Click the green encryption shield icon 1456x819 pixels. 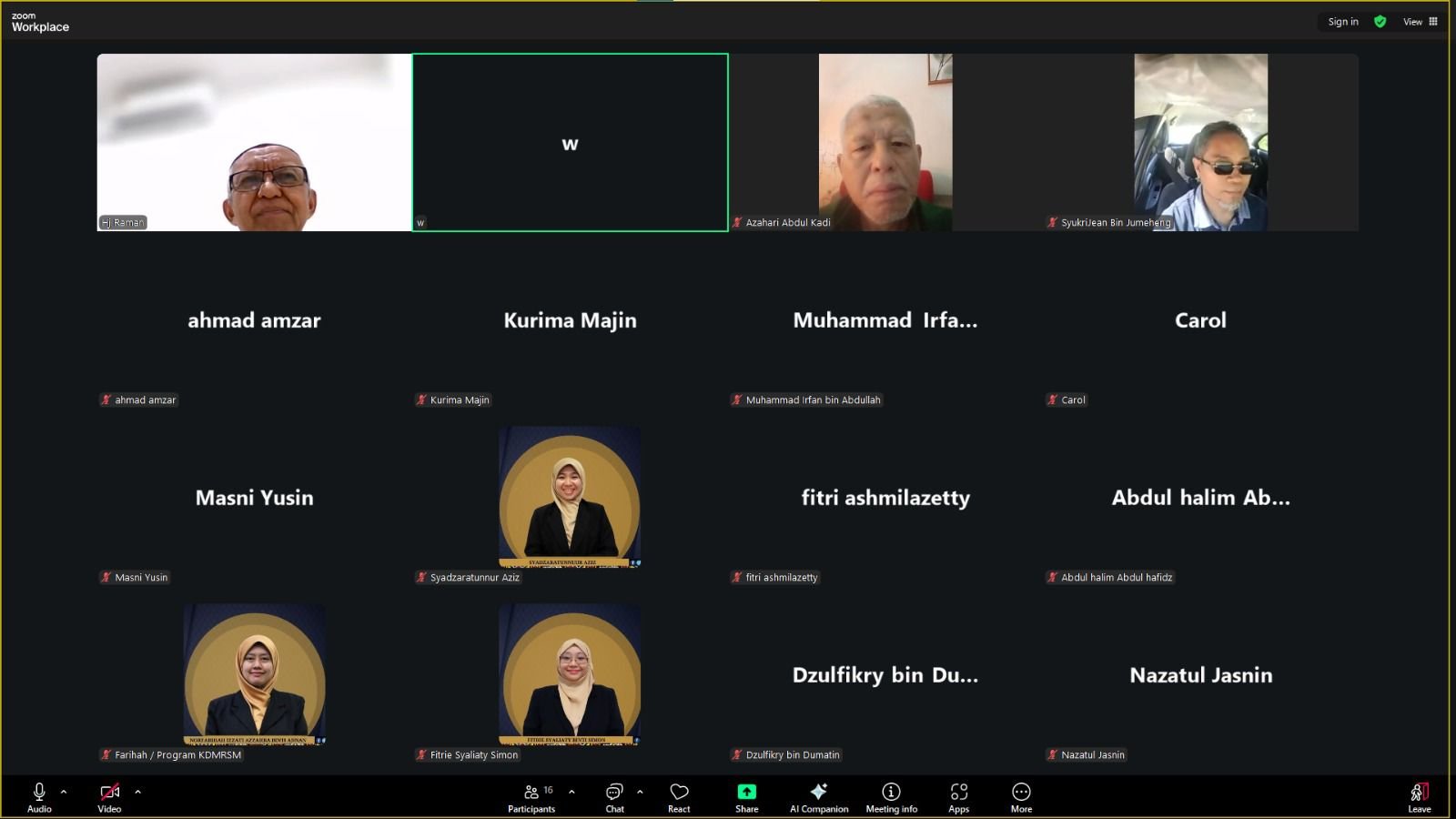click(x=1380, y=22)
